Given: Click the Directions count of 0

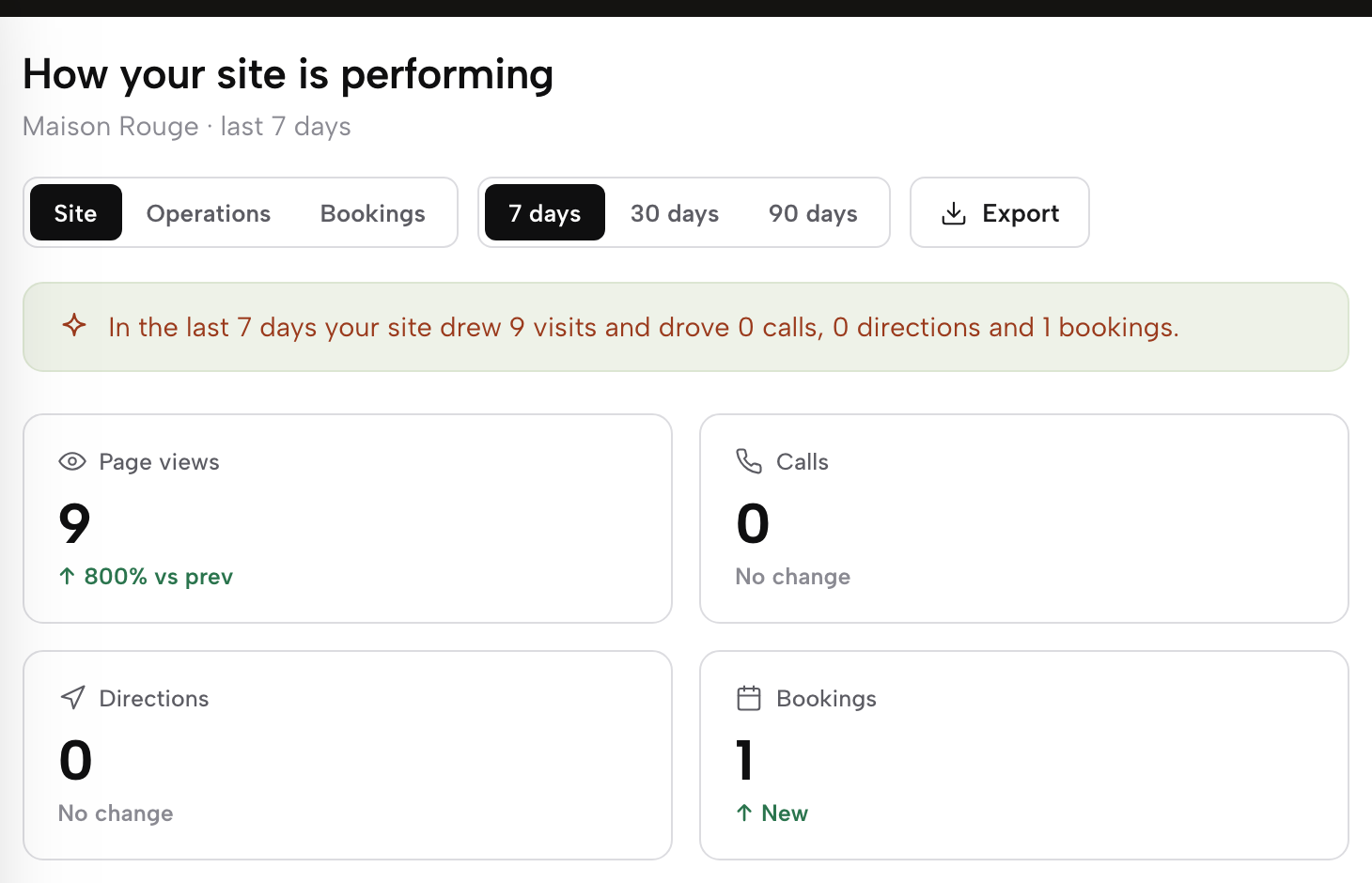Looking at the screenshot, I should click(76, 759).
